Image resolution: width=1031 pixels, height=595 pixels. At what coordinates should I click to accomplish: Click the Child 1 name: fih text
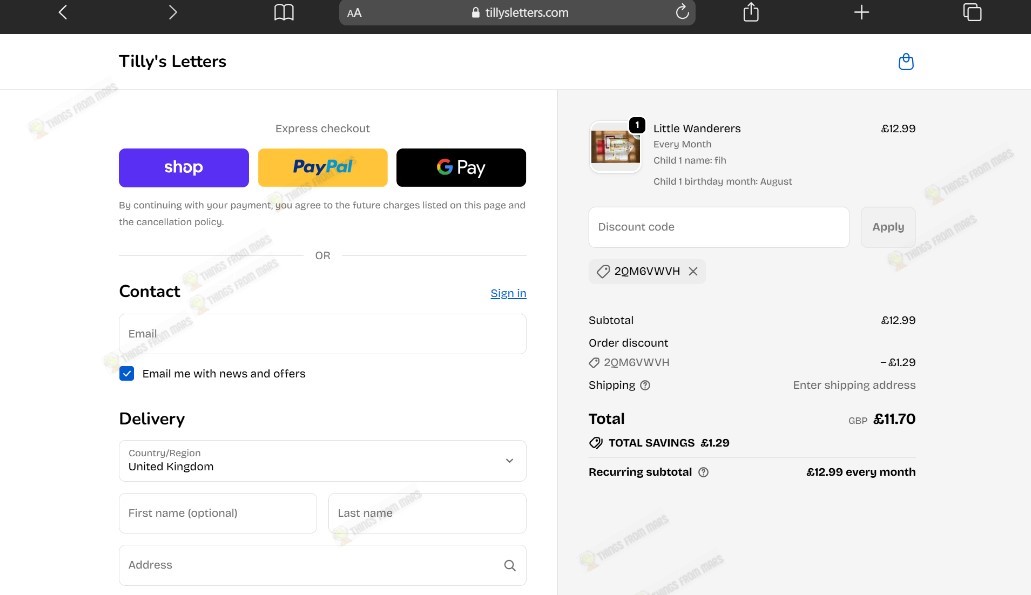pos(690,160)
